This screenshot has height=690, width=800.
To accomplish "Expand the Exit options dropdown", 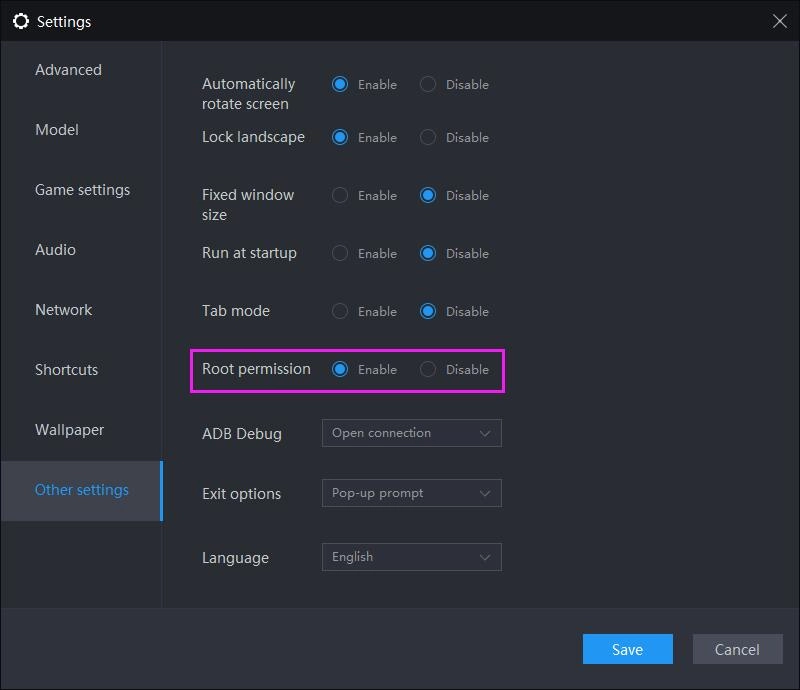I will click(411, 493).
